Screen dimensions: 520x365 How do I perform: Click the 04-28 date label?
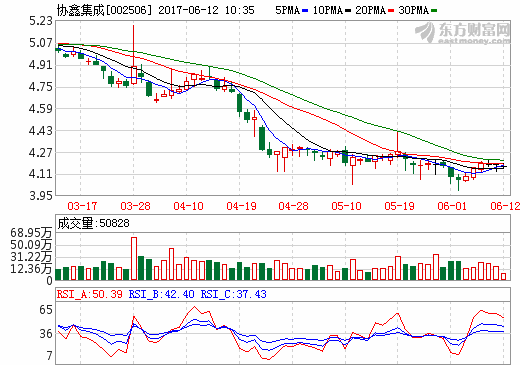[293, 206]
